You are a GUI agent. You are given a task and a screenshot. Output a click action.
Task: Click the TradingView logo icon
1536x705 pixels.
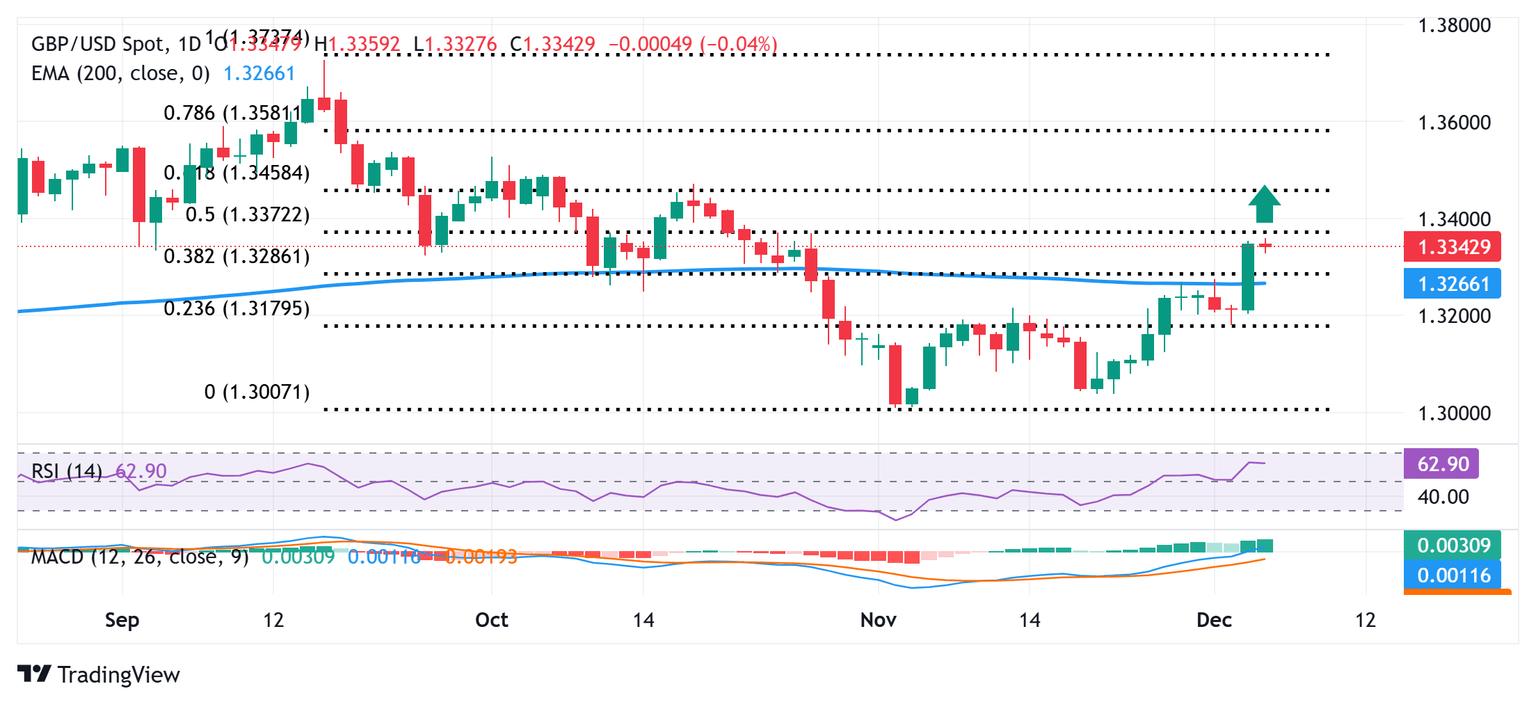point(34,674)
